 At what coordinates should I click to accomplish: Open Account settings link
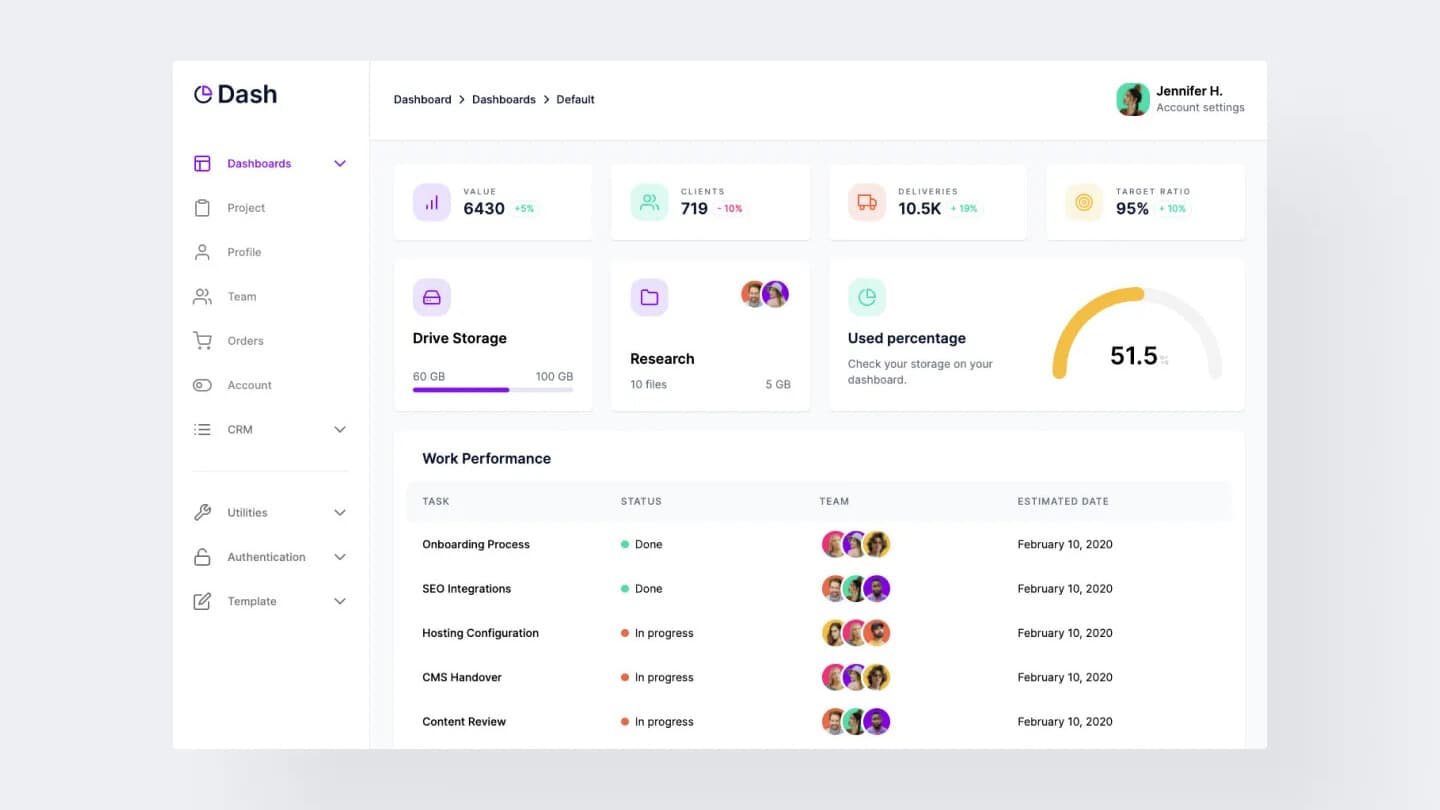click(x=1200, y=107)
